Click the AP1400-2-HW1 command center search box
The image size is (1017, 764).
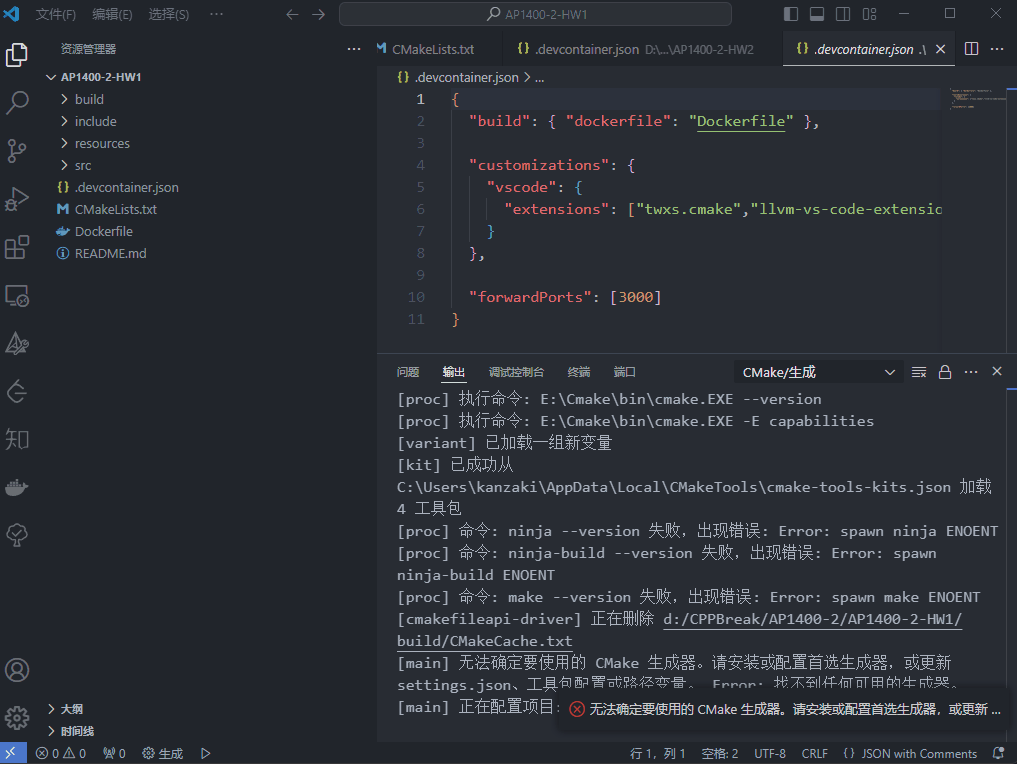click(x=536, y=14)
